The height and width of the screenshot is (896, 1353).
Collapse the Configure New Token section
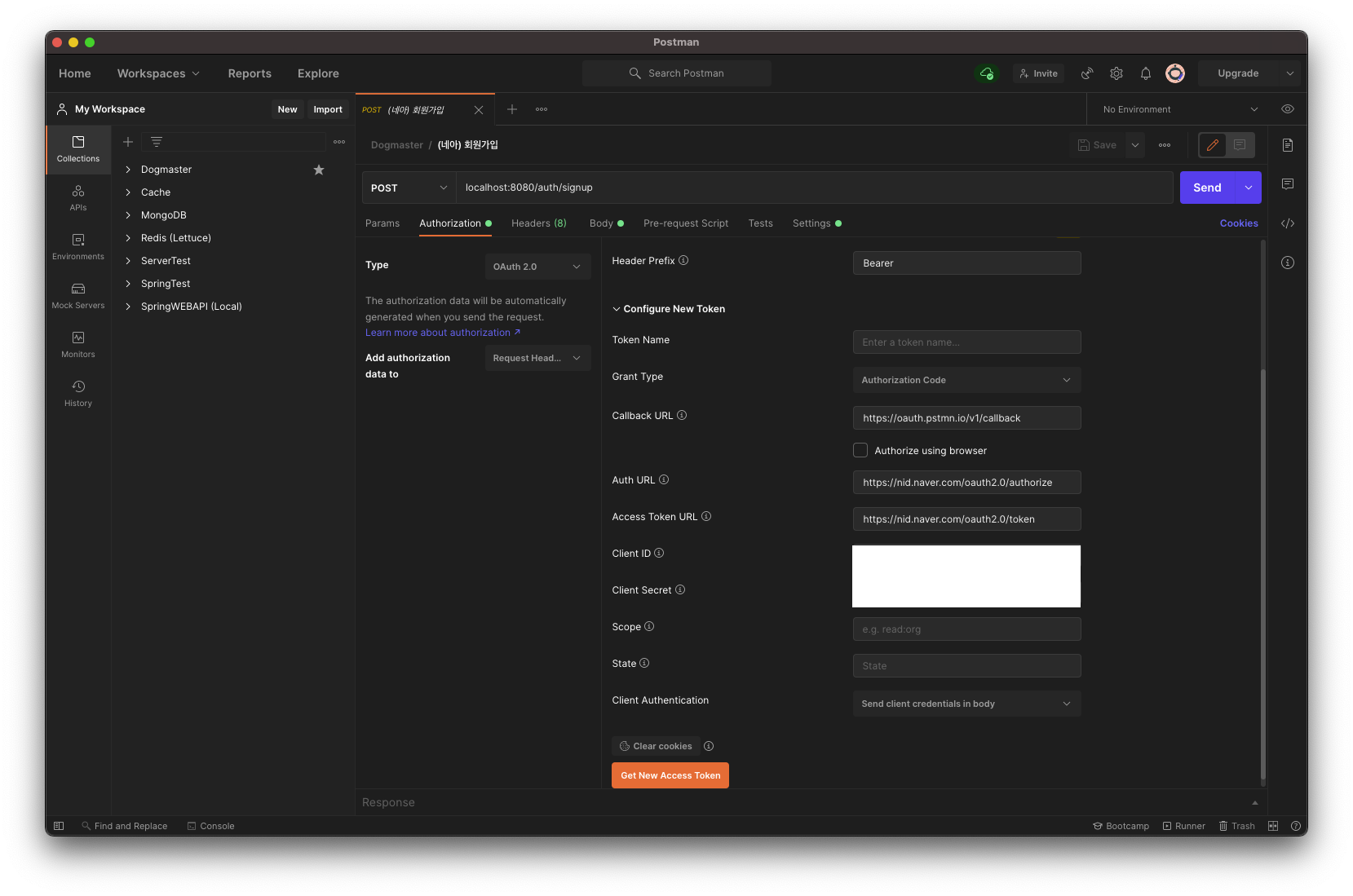(669, 309)
